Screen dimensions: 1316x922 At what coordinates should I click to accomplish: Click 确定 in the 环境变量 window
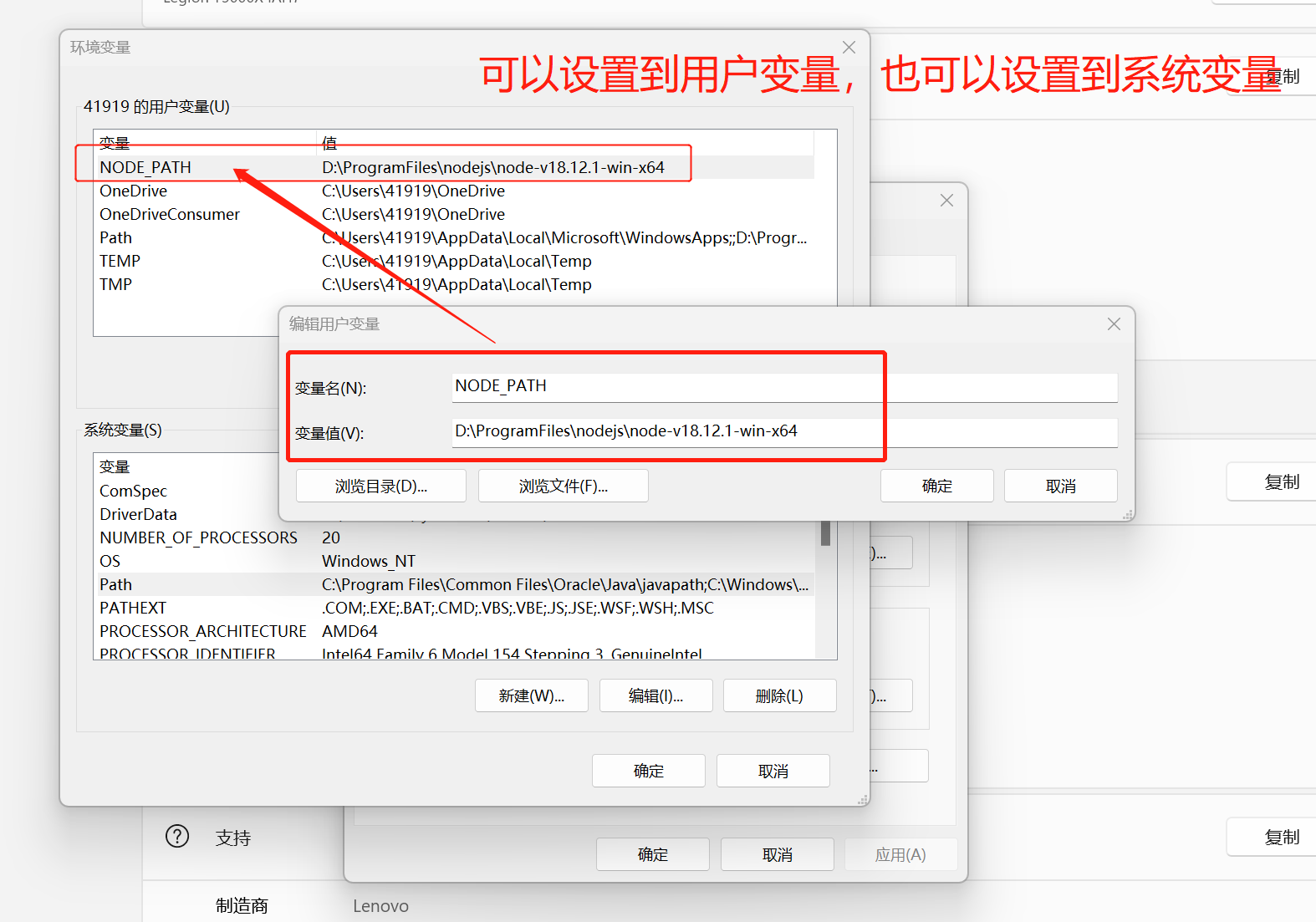pos(649,771)
